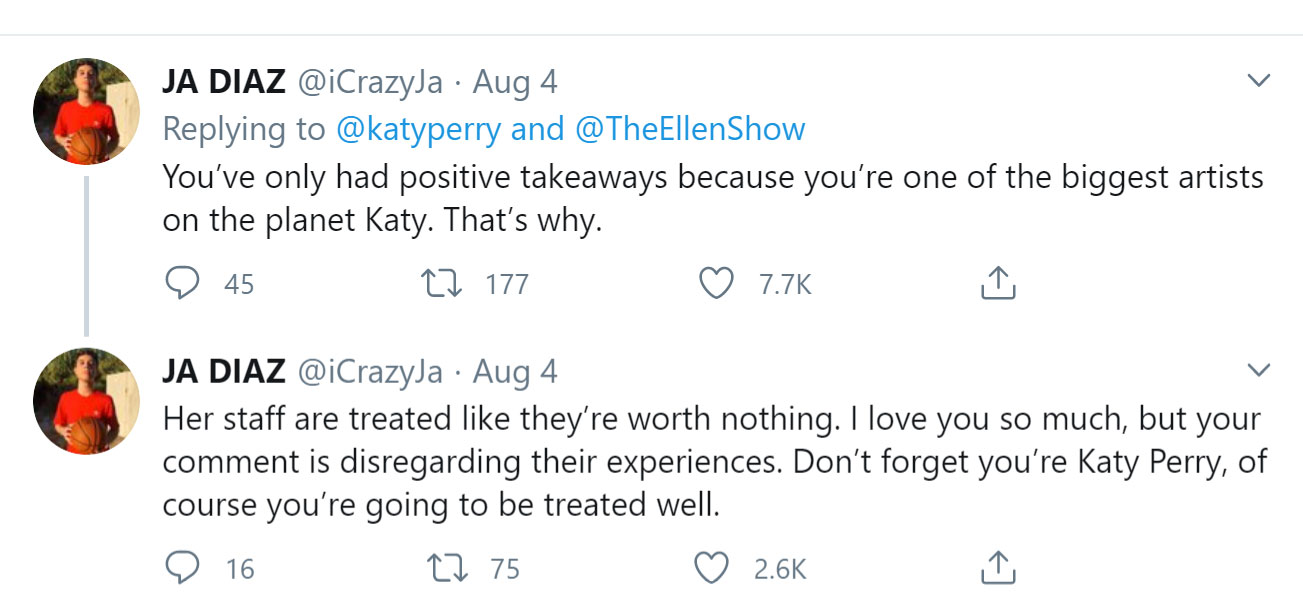Reply to the first tweet via comment icon
Image resolution: width=1303 pixels, height=602 pixels.
click(182, 285)
